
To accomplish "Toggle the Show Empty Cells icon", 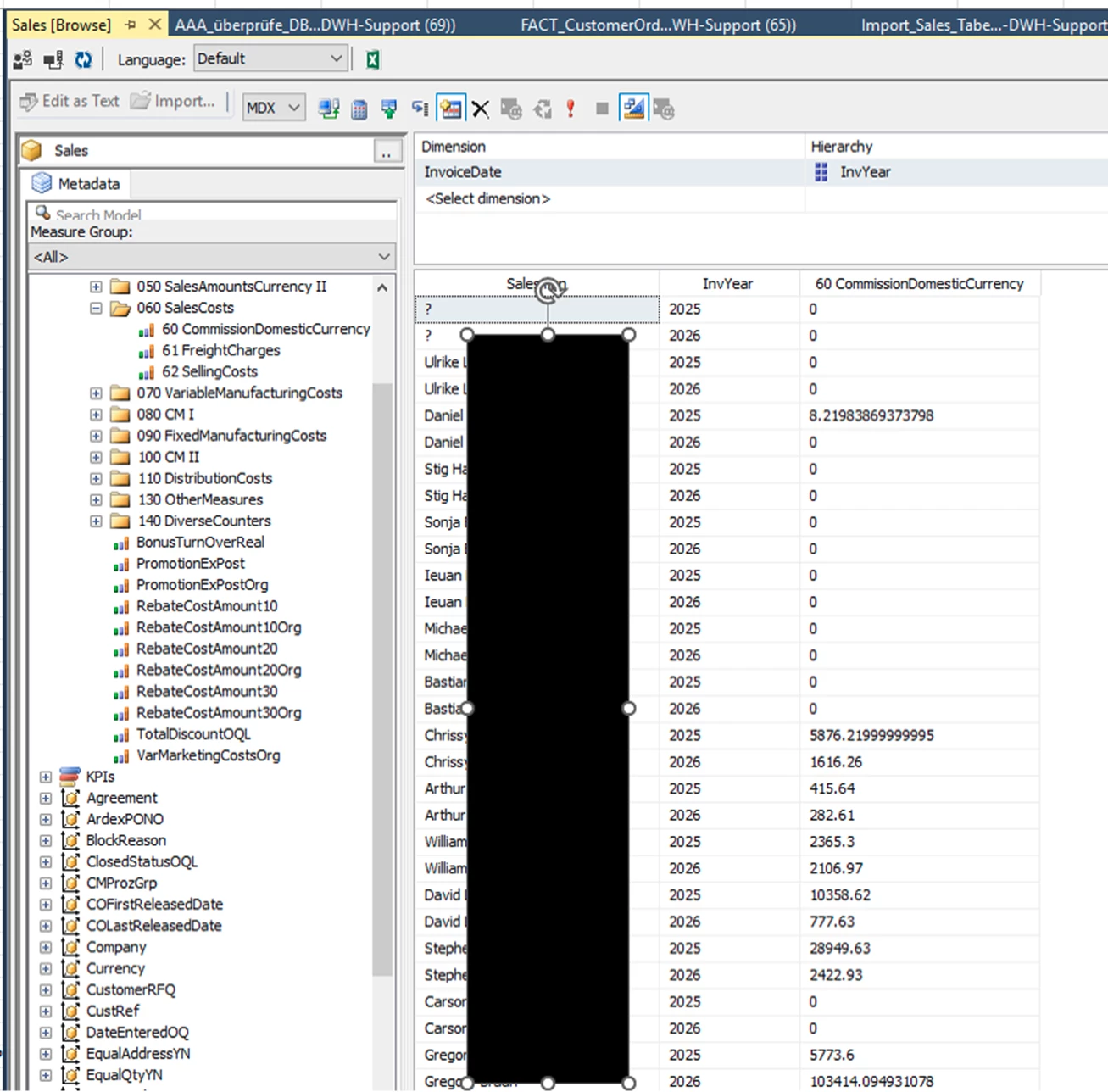I will pyautogui.click(x=451, y=109).
